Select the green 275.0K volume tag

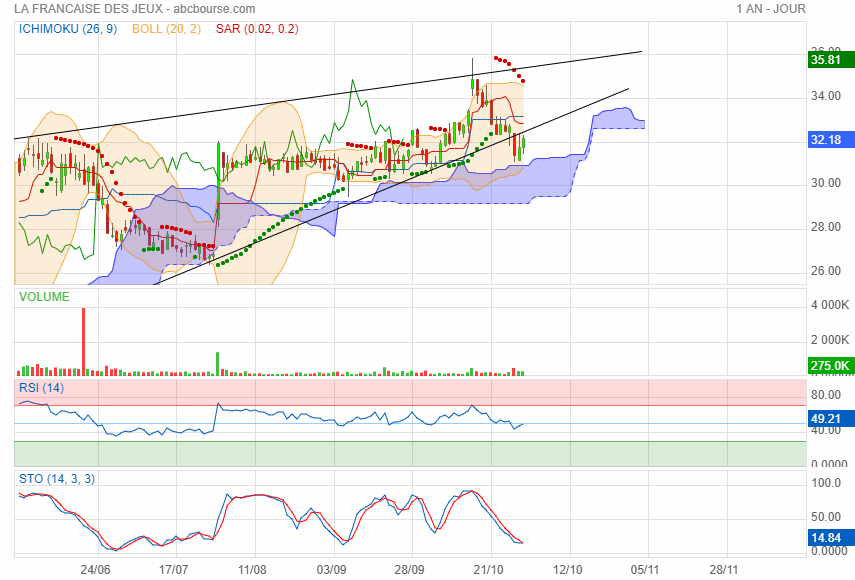(828, 367)
